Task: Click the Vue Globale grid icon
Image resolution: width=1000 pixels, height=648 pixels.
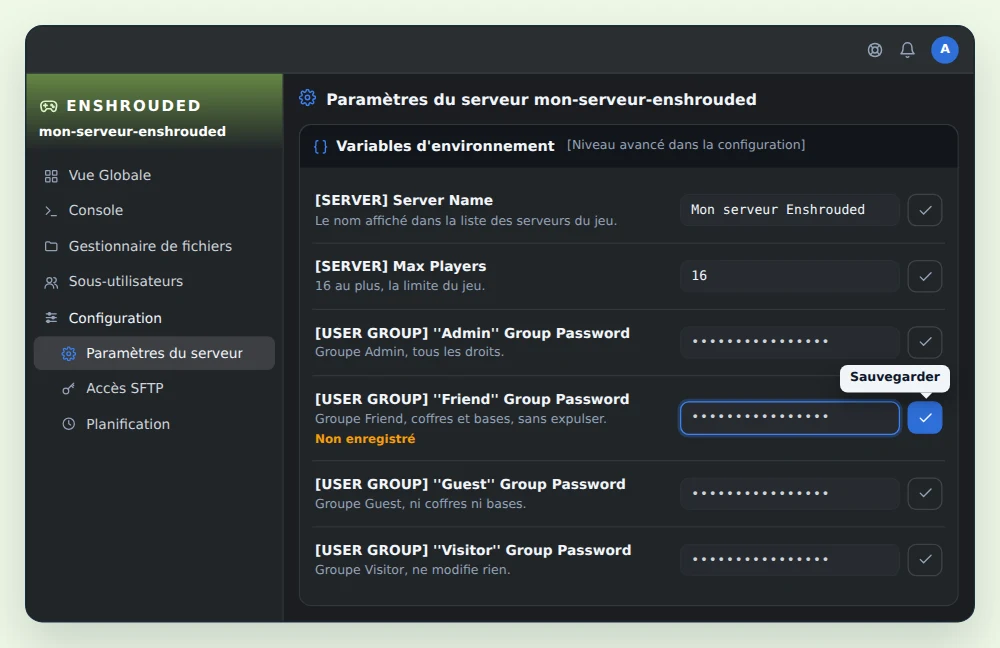Action: click(x=51, y=176)
